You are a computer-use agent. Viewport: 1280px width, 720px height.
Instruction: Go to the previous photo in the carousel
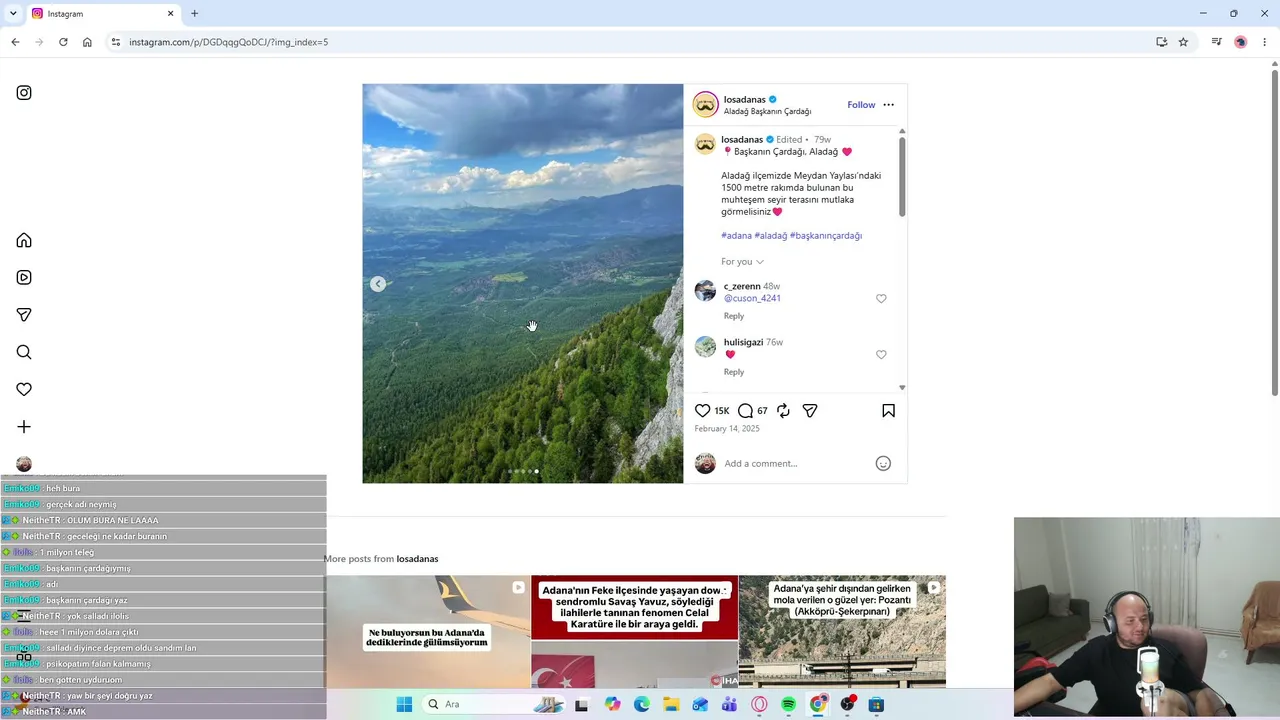click(x=378, y=284)
